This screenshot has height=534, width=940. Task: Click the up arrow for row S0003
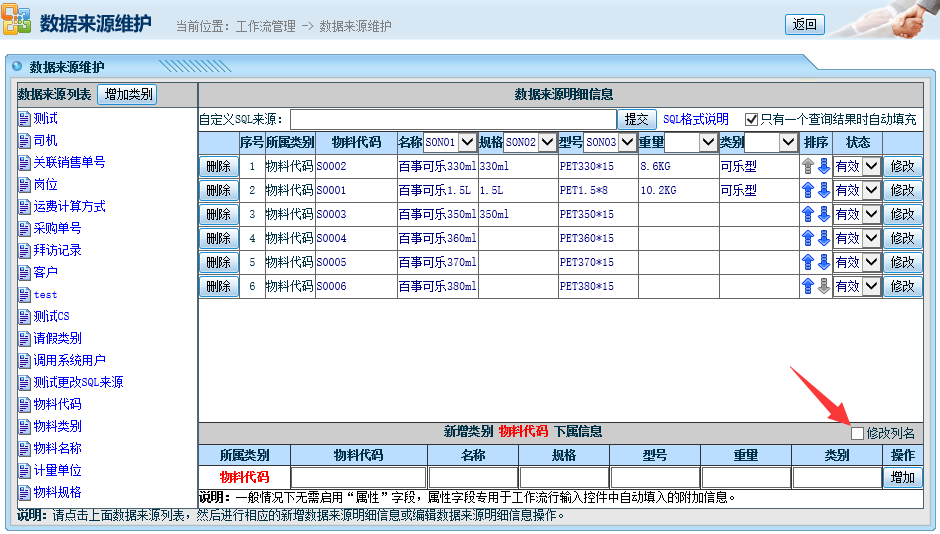[x=808, y=214]
